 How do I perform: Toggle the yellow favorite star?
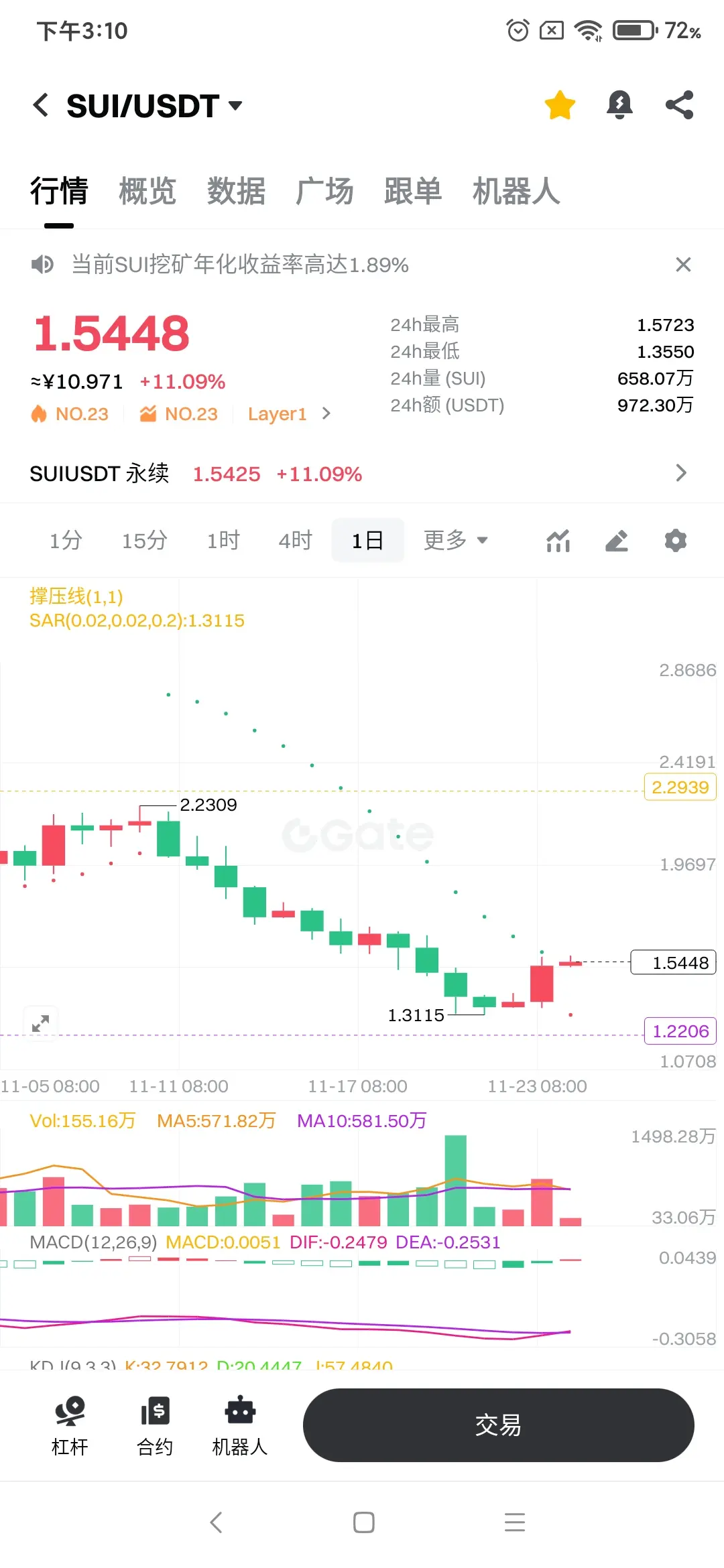click(x=560, y=105)
